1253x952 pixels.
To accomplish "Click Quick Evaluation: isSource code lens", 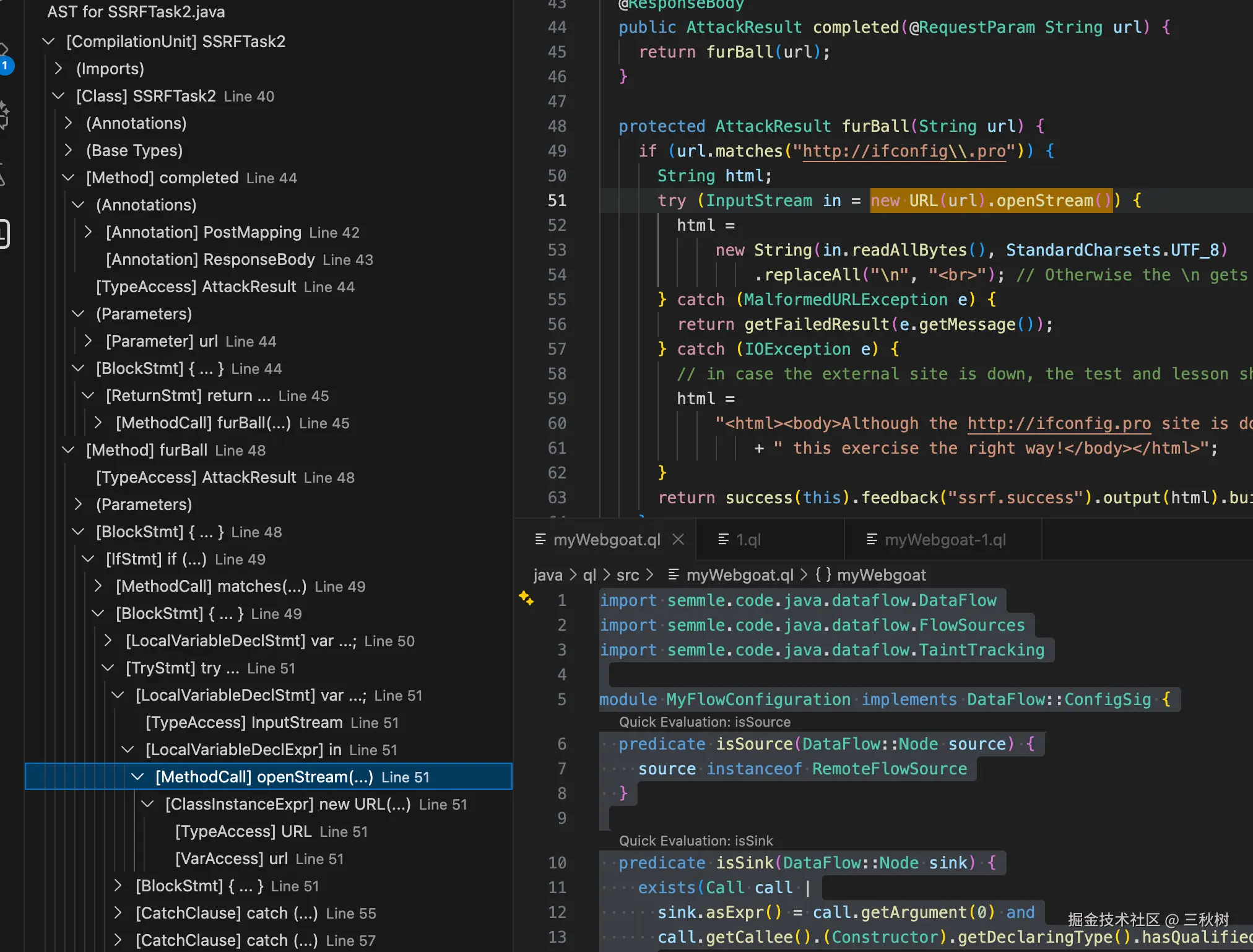I will pyautogui.click(x=705, y=722).
